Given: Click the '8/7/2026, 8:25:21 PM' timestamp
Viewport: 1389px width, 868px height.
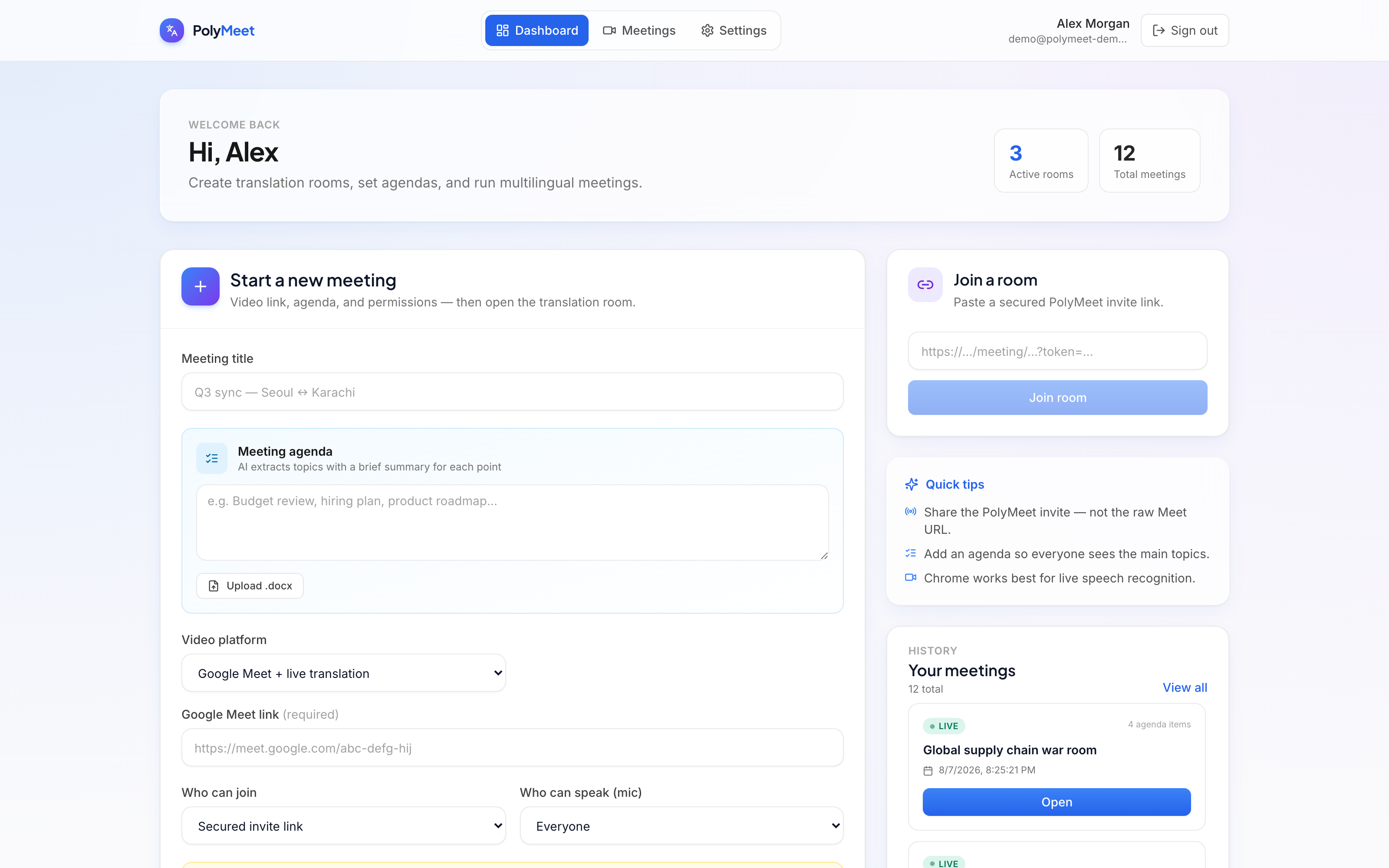Looking at the screenshot, I should pos(987,770).
